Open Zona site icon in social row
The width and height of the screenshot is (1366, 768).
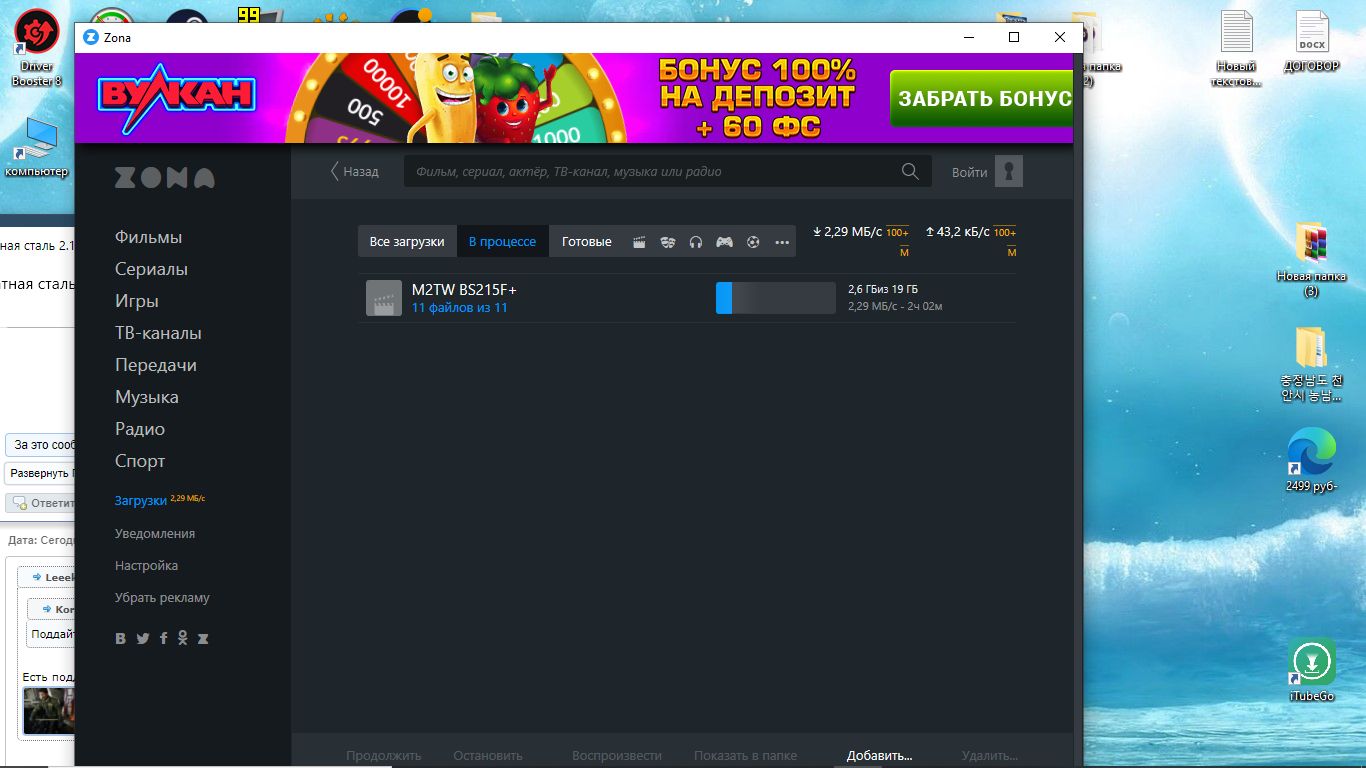203,638
